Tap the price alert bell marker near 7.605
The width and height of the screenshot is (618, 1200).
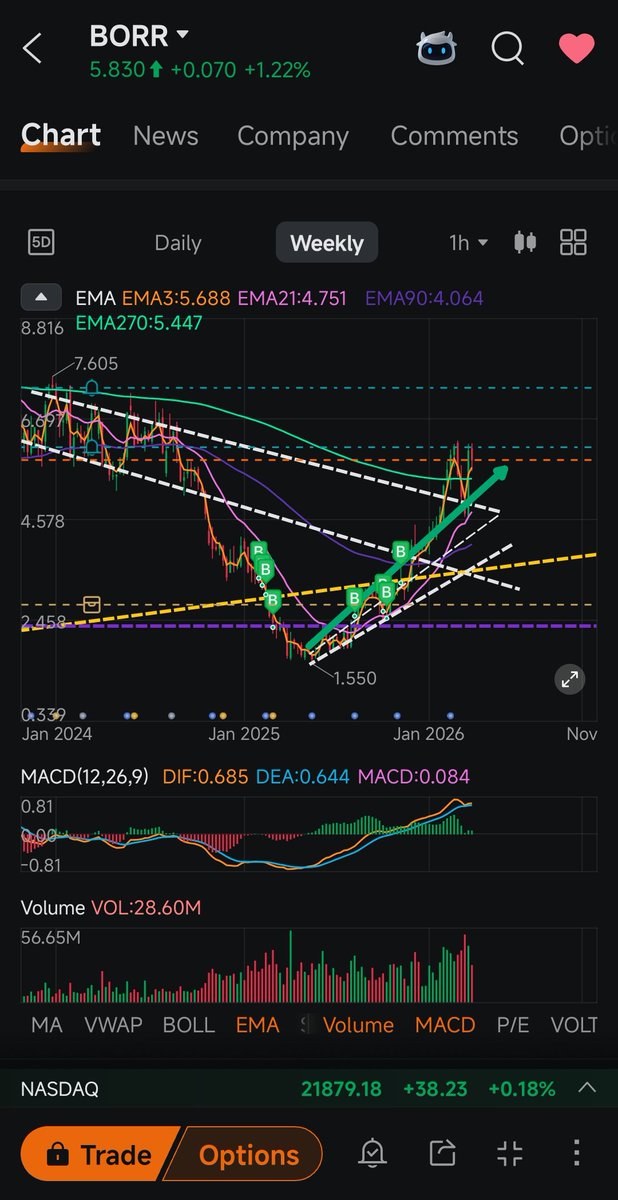[x=91, y=388]
